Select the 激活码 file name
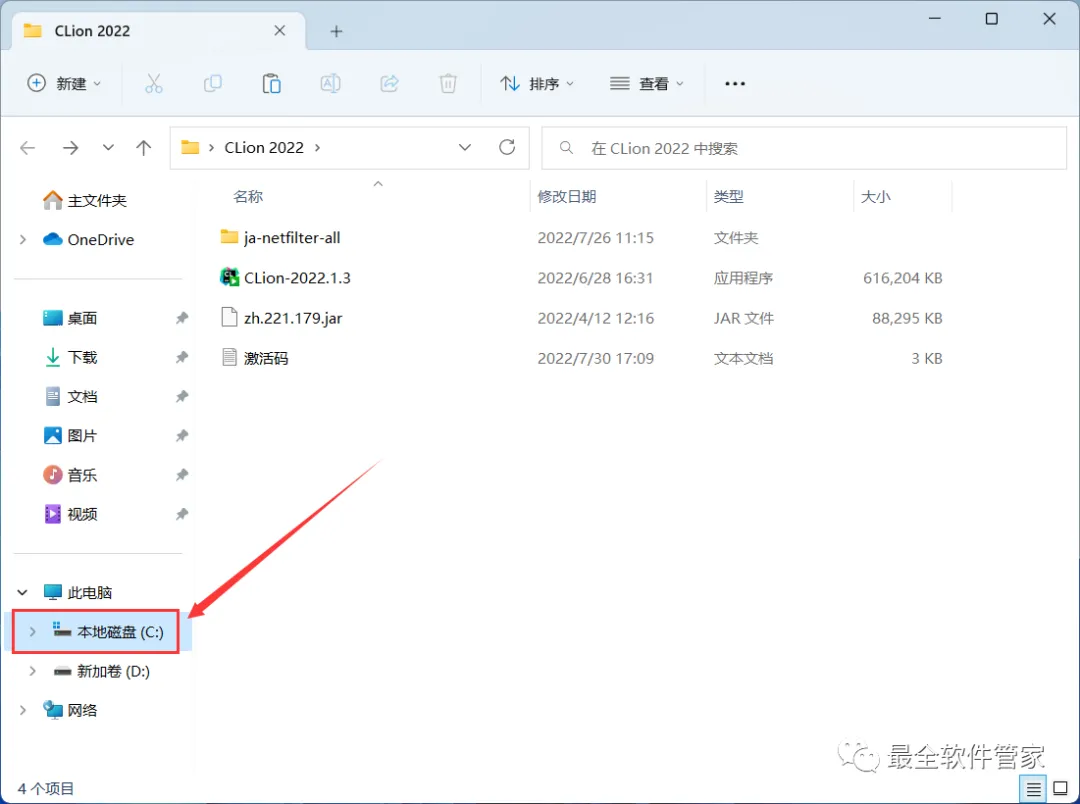The image size is (1080, 804). pos(266,358)
